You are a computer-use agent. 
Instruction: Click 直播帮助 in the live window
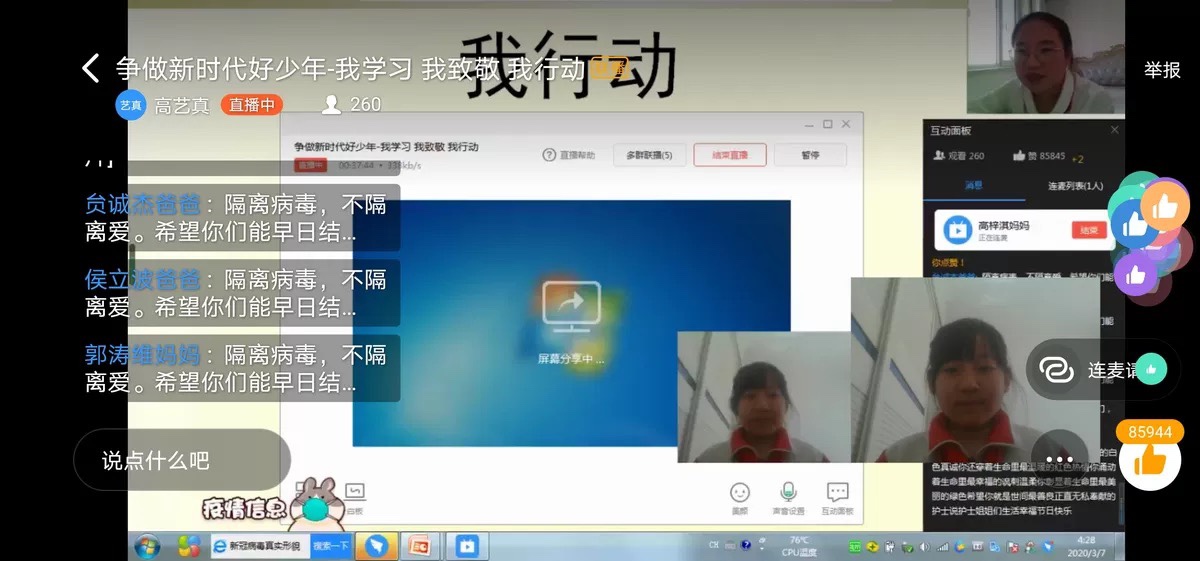click(568, 155)
